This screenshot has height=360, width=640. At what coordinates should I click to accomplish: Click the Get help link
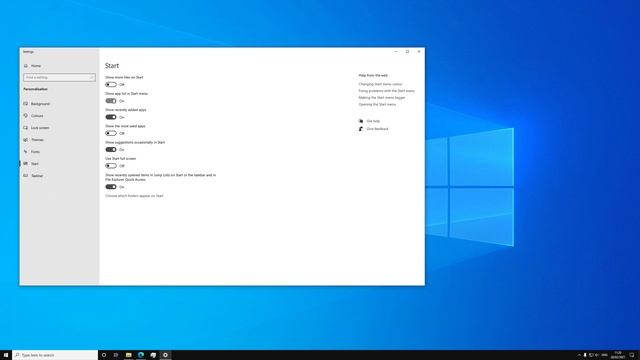pos(373,121)
